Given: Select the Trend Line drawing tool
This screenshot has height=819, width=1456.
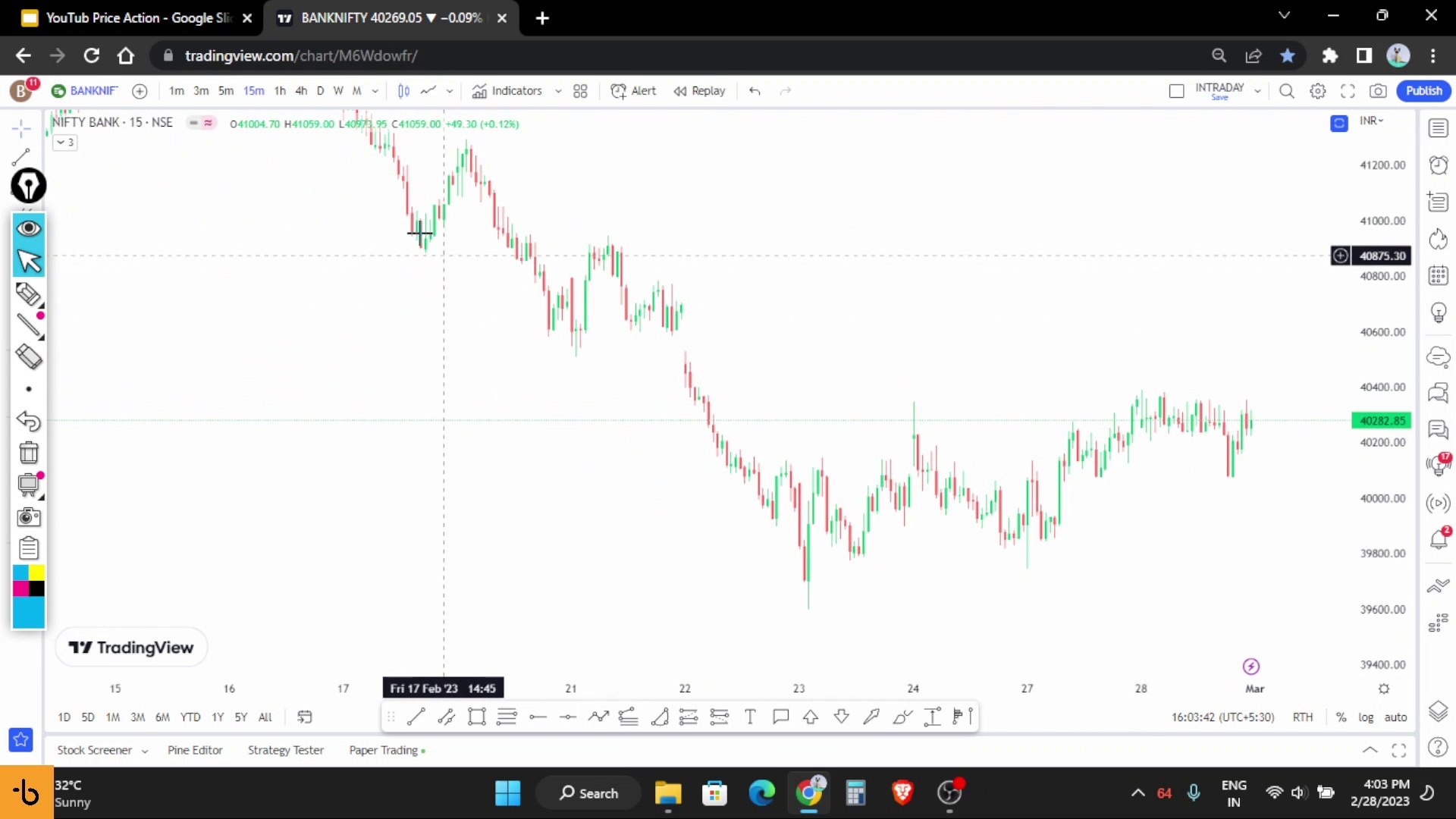Looking at the screenshot, I should tap(416, 717).
